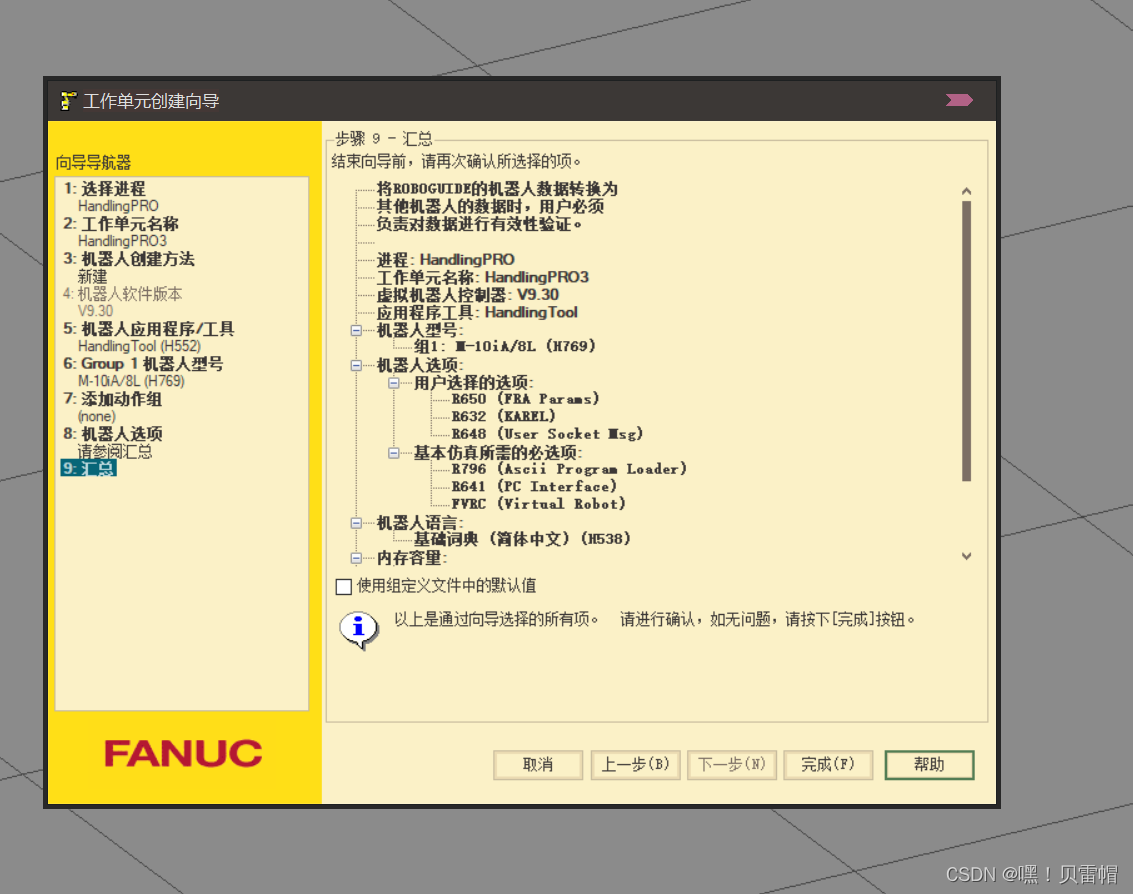Select tree row 虚拟机器人控制器: V9.30

point(468,295)
